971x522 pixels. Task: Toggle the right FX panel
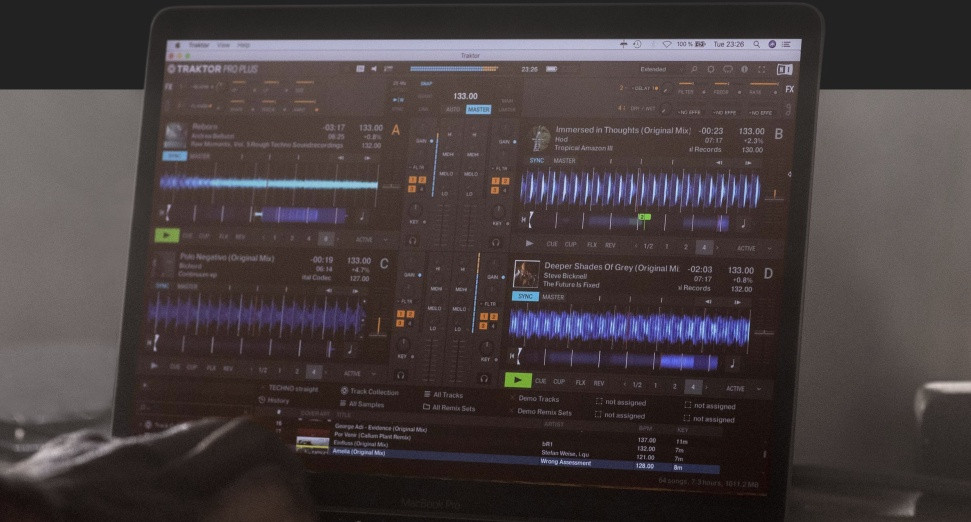790,89
